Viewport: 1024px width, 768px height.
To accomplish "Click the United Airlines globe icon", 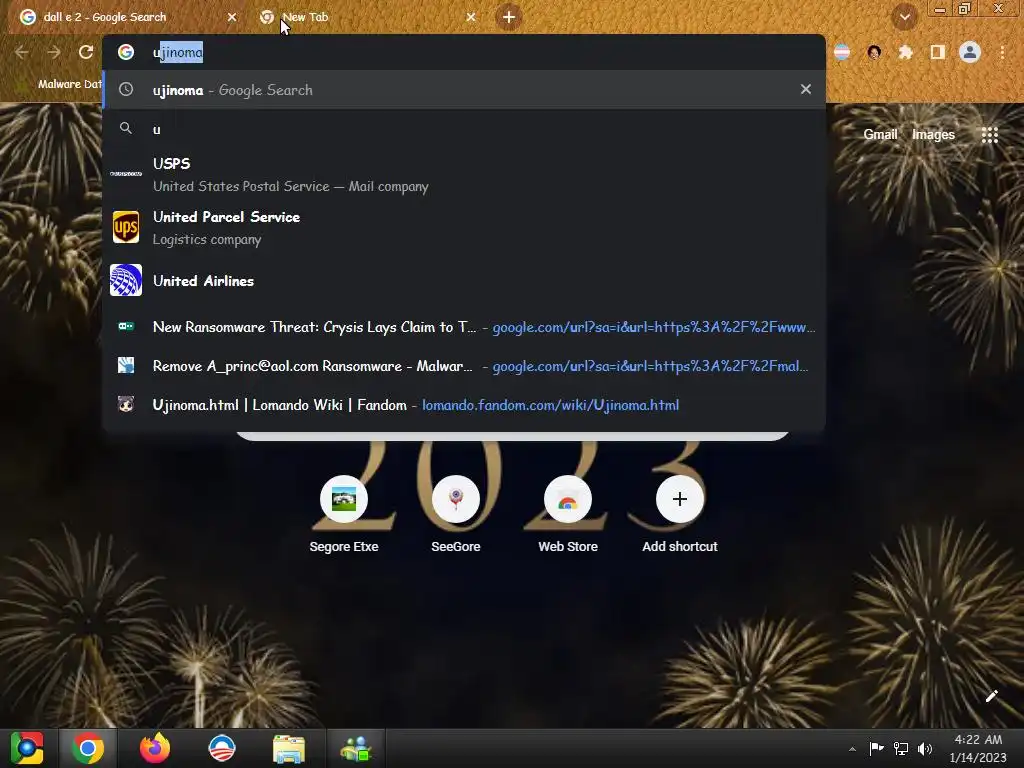I will pyautogui.click(x=126, y=280).
